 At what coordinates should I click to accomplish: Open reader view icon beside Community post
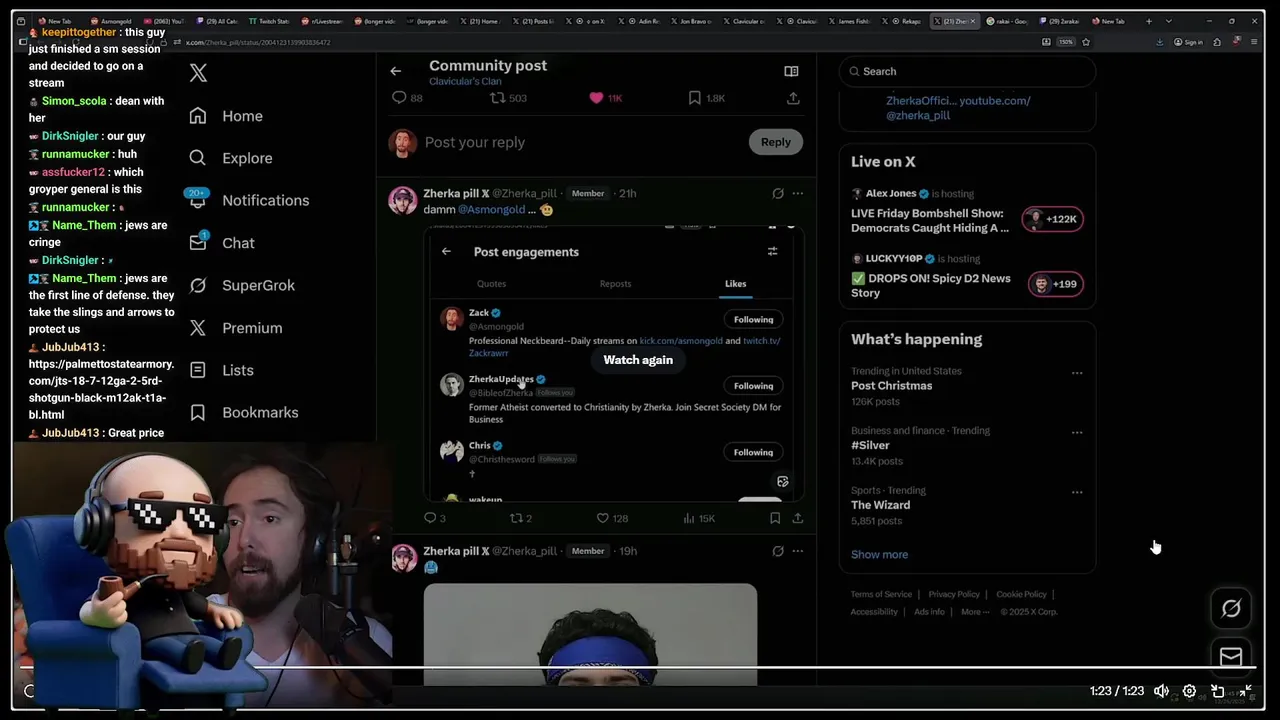(791, 71)
